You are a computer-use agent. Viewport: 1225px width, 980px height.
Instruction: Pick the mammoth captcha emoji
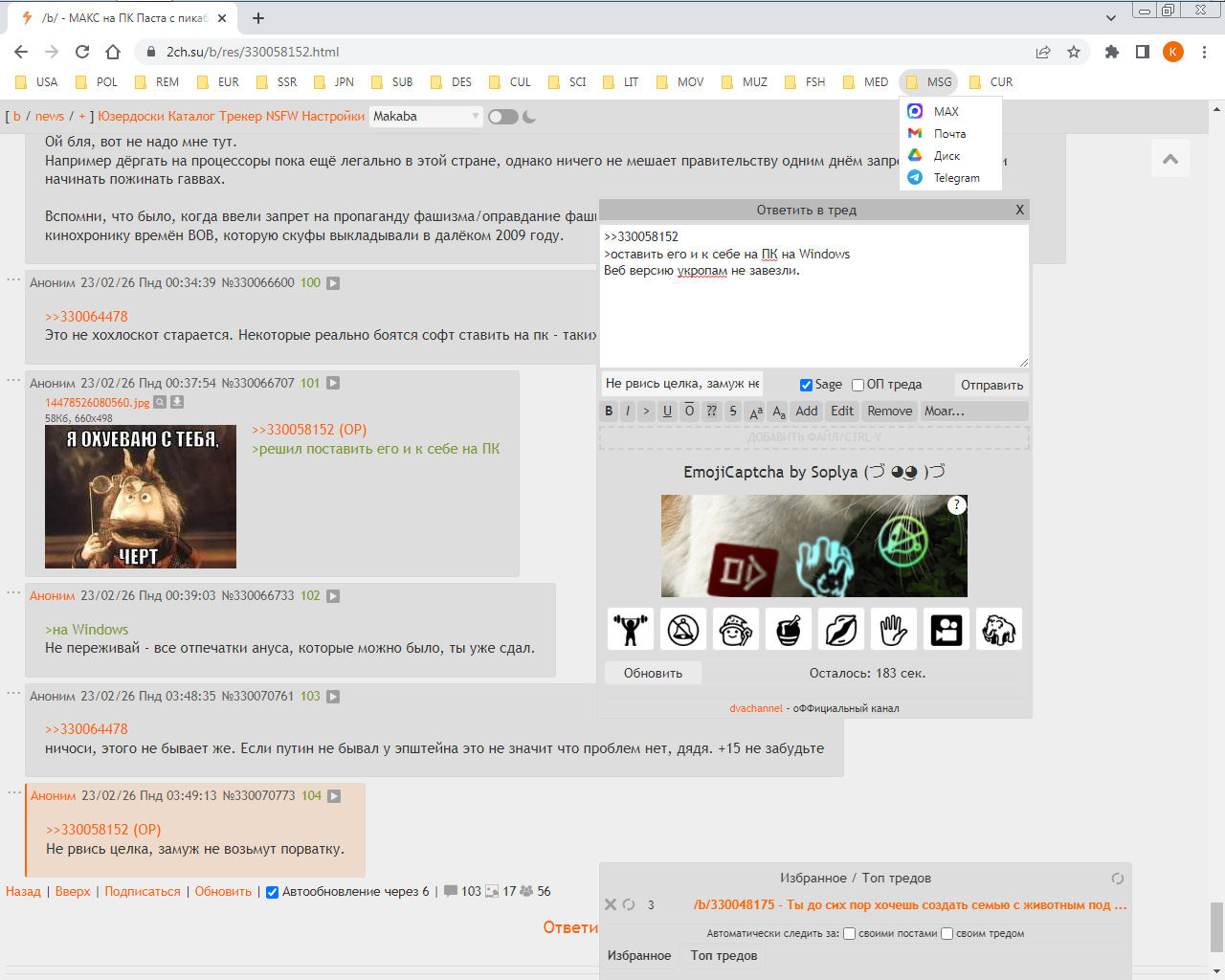(x=999, y=630)
